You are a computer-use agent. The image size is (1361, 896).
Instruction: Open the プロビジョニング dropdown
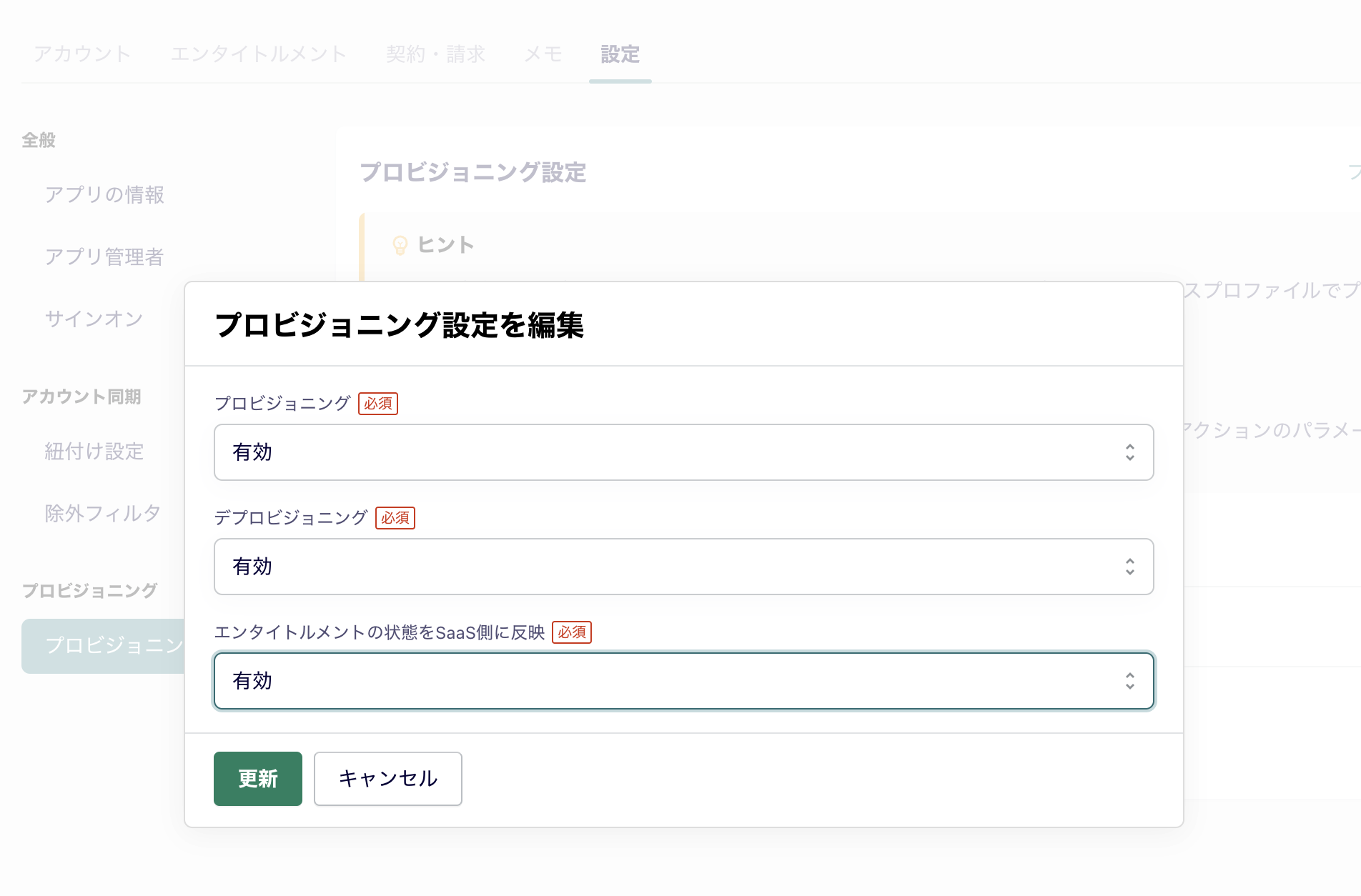[683, 452]
